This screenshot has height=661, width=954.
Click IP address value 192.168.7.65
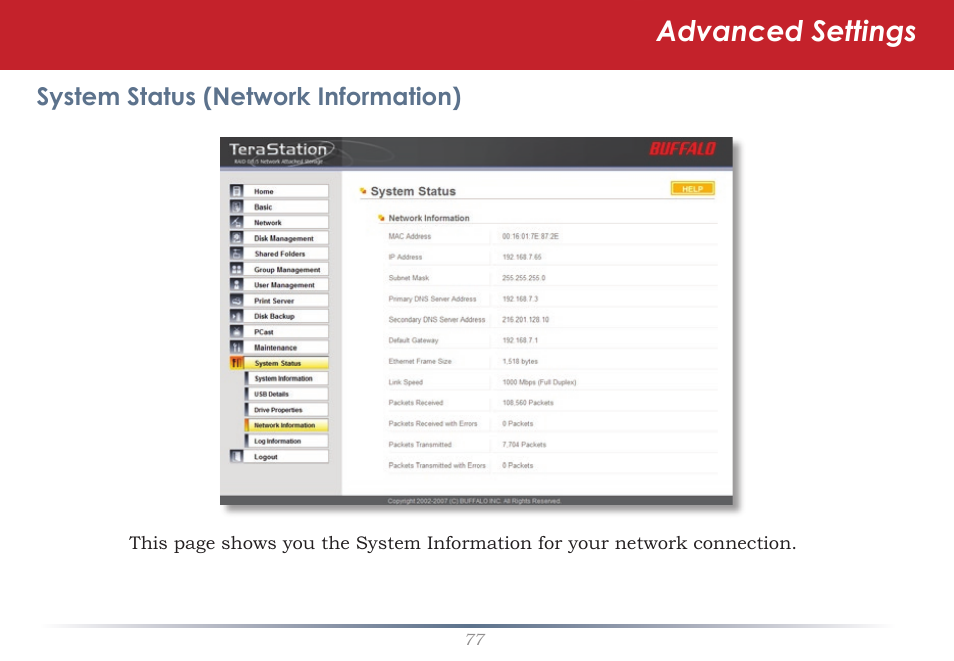[522, 257]
